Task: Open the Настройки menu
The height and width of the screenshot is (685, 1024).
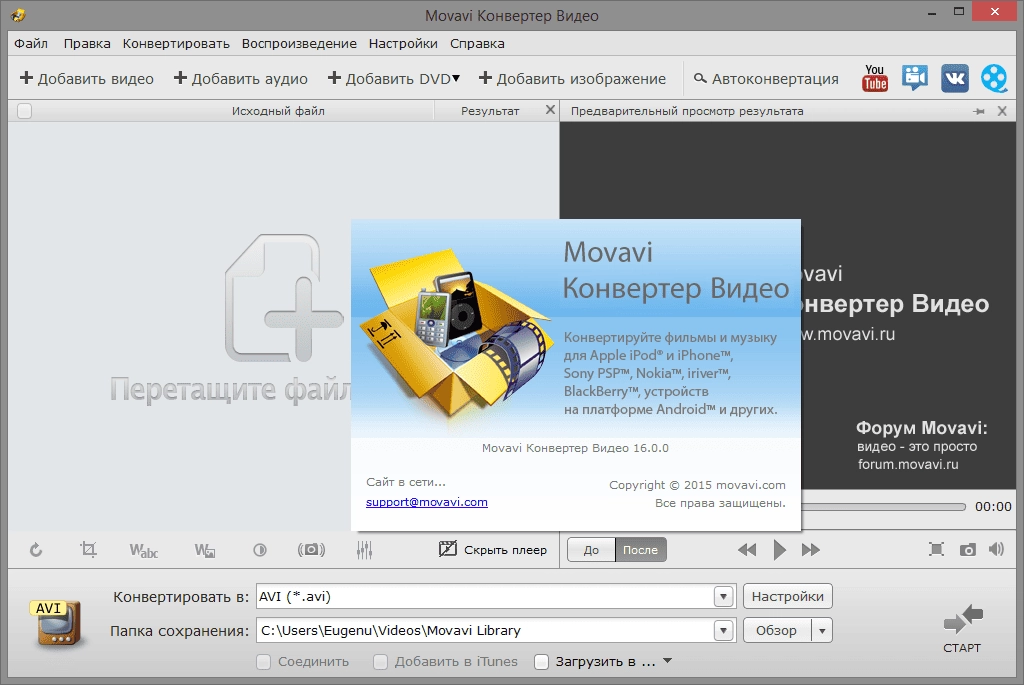Action: pyautogui.click(x=403, y=44)
